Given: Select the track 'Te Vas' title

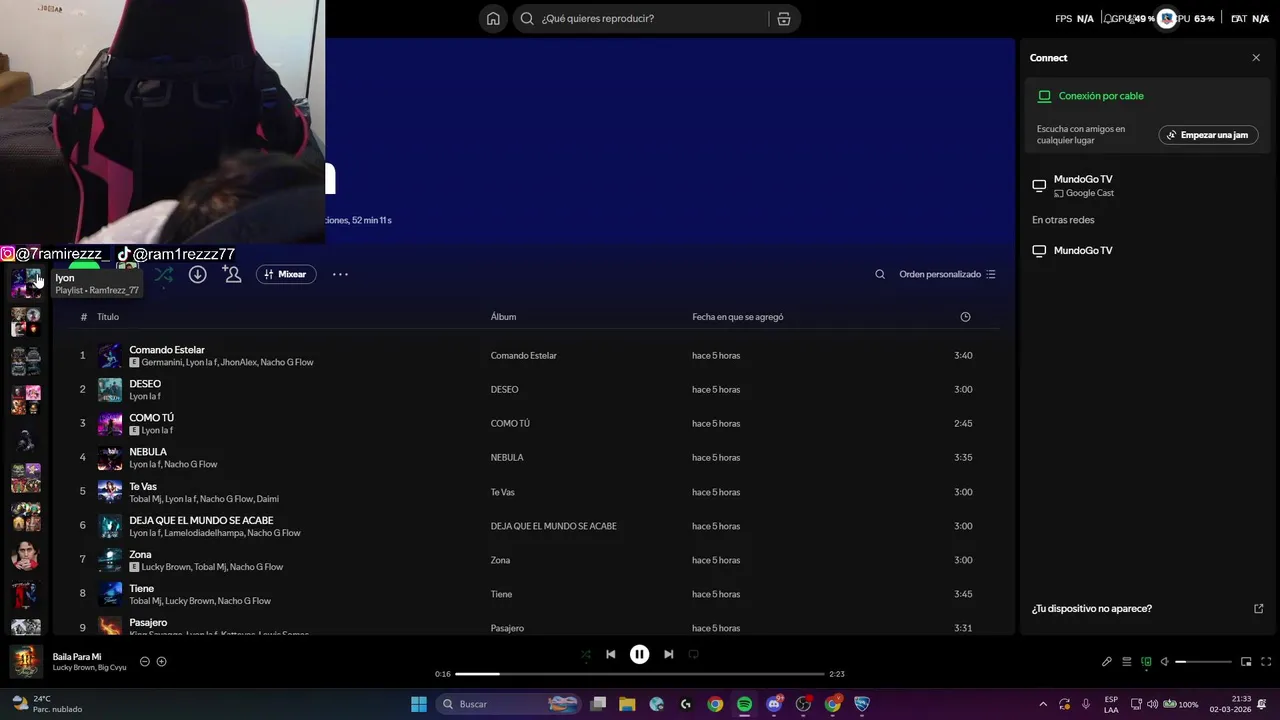Looking at the screenshot, I should (x=143, y=487).
